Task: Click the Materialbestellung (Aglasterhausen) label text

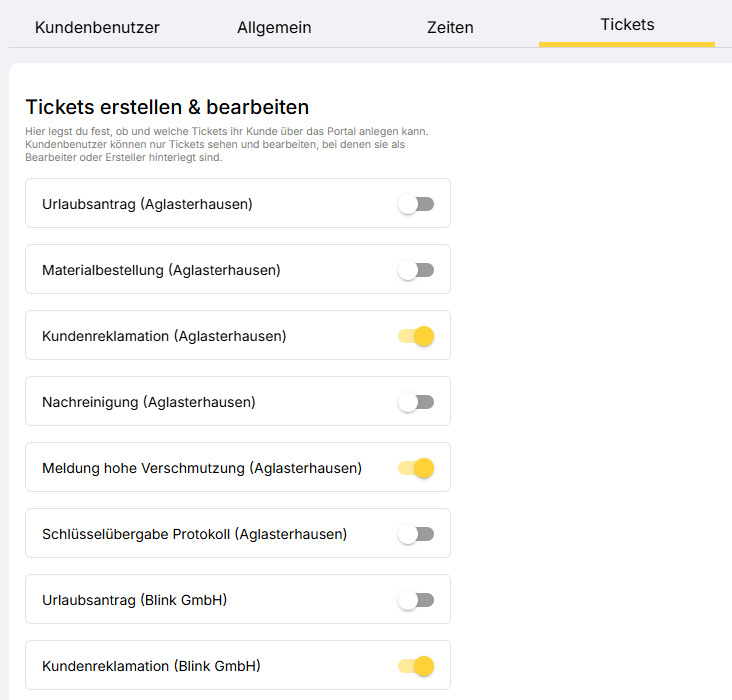Action: click(161, 270)
